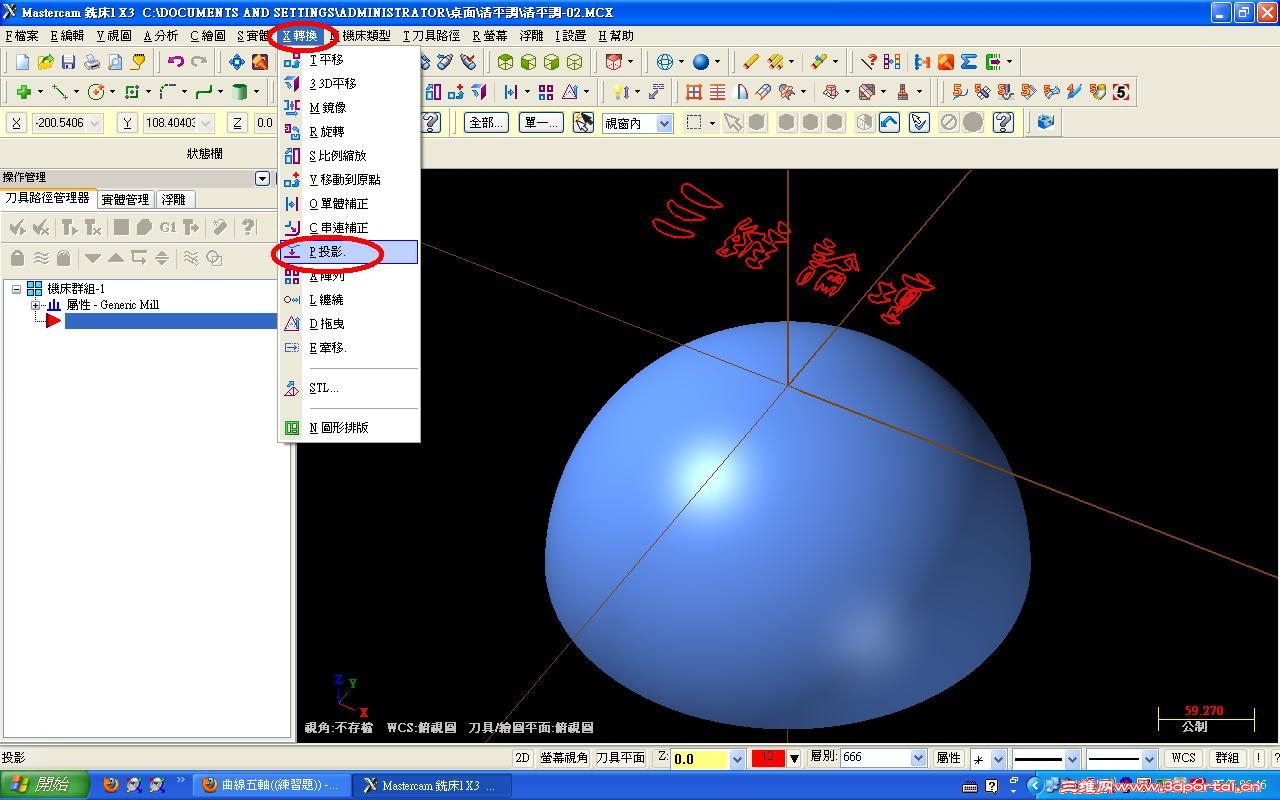Click the 全部... select all button
The image size is (1280, 800).
(486, 123)
